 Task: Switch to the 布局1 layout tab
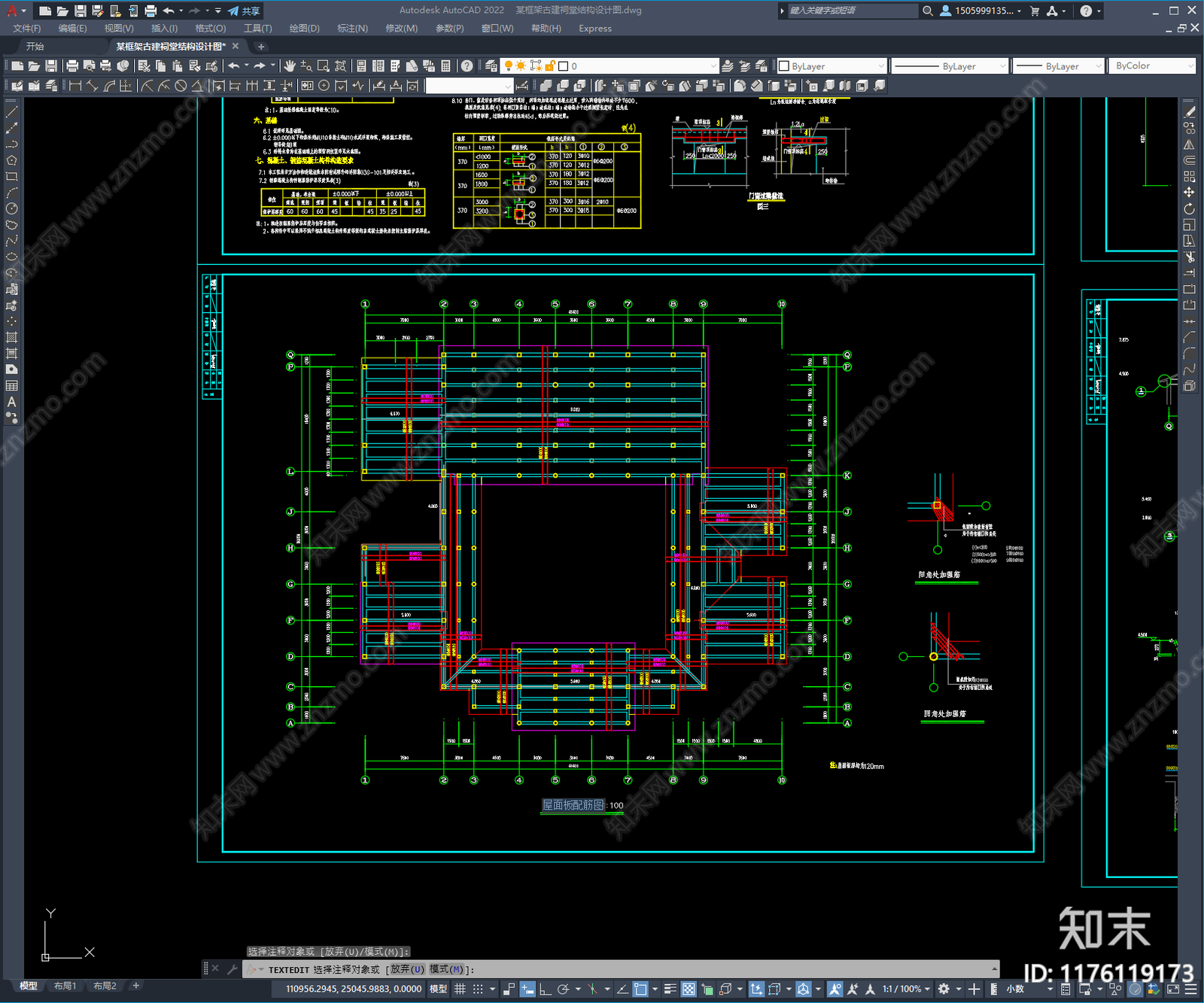(x=65, y=986)
